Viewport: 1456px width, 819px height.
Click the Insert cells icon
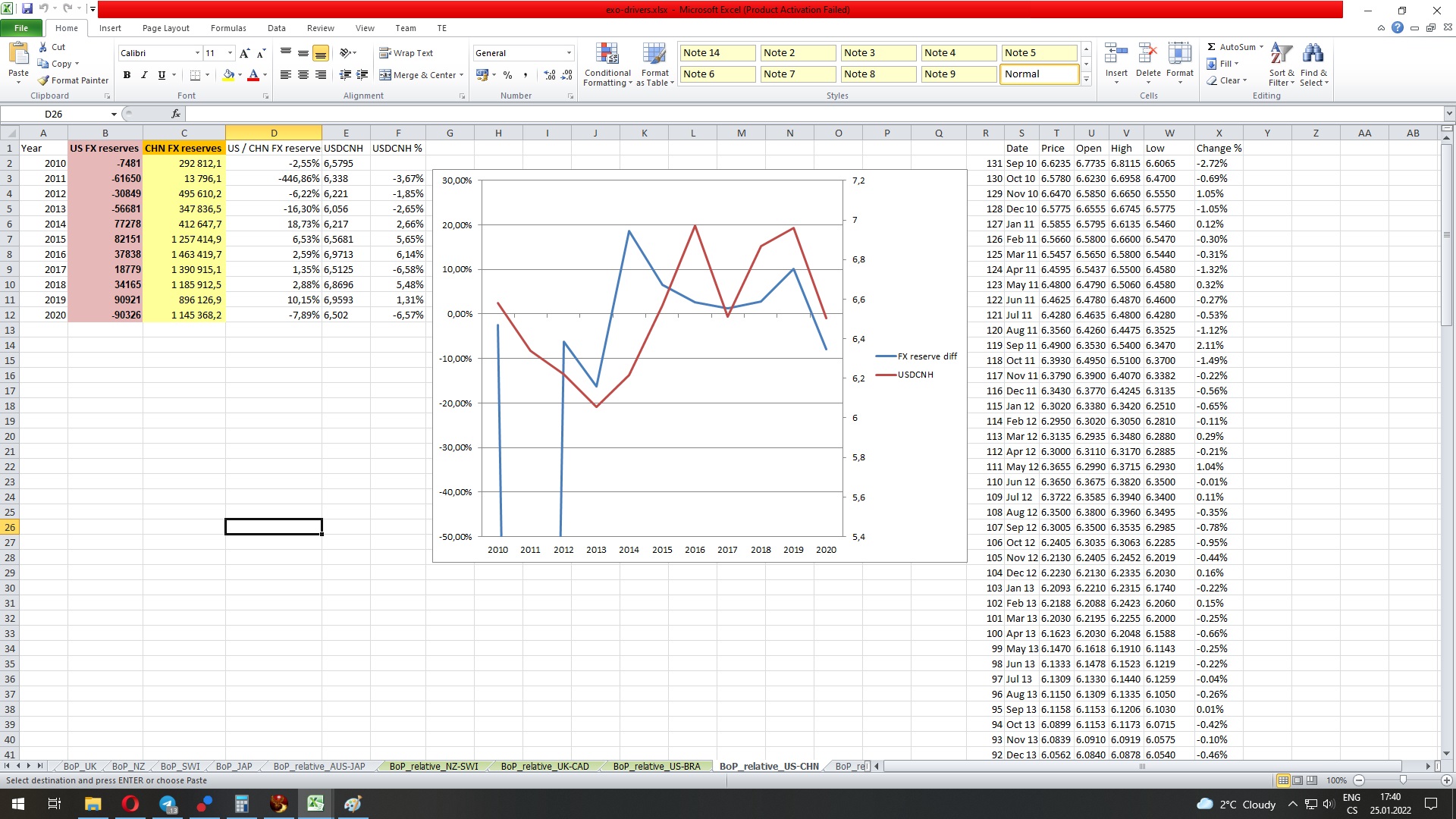coord(1116,55)
